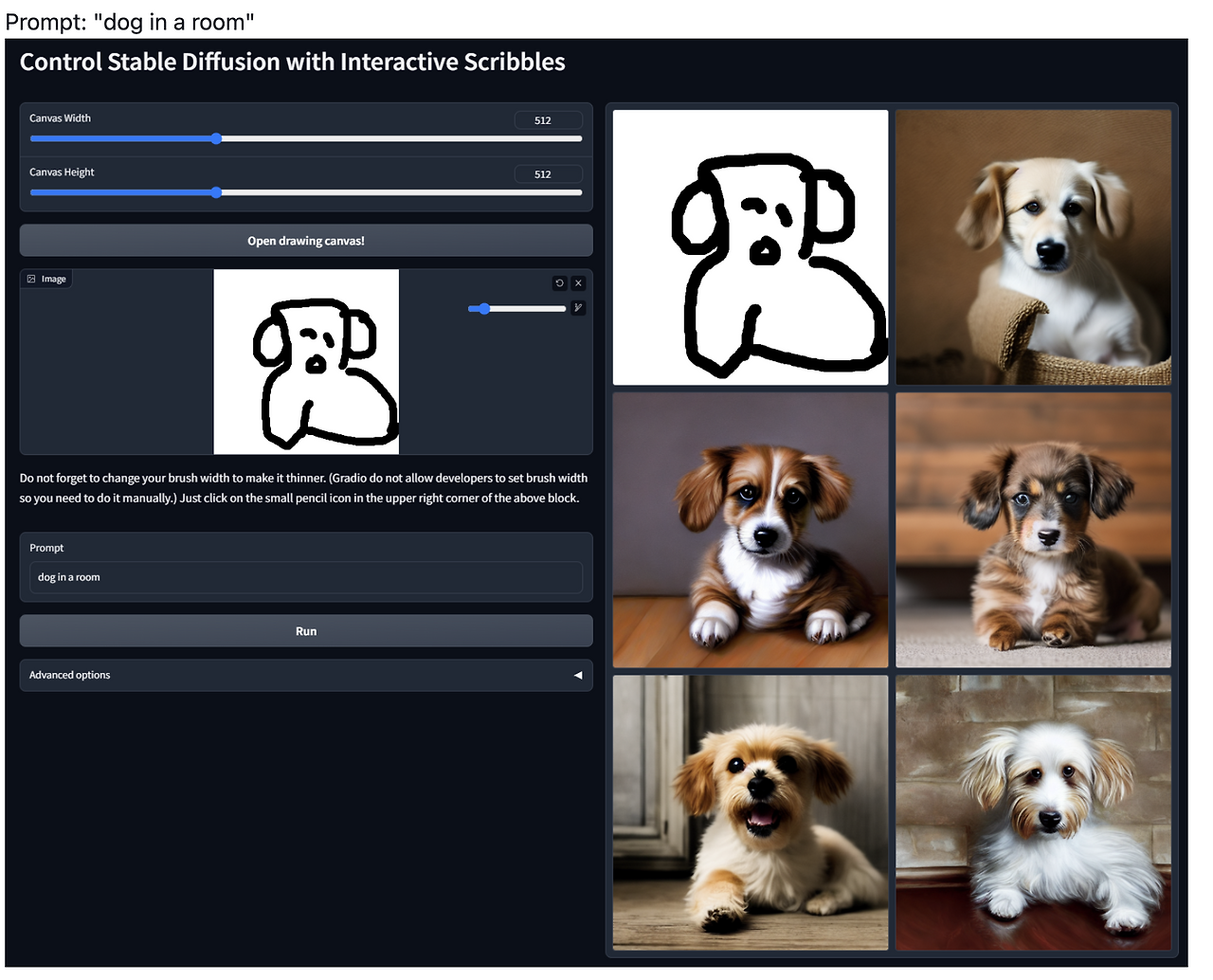Click the Canvas Height label
This screenshot has height=980, width=1213.
[62, 172]
